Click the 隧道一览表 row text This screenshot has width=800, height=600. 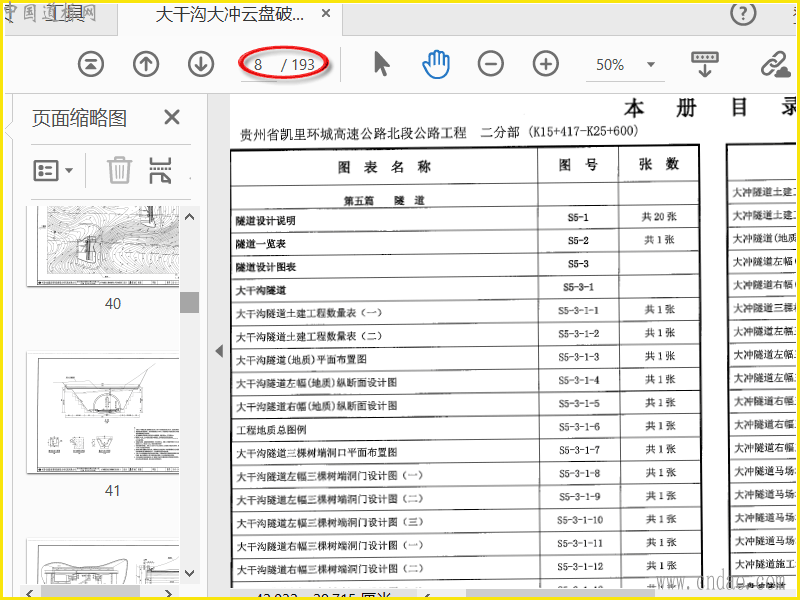click(261, 244)
